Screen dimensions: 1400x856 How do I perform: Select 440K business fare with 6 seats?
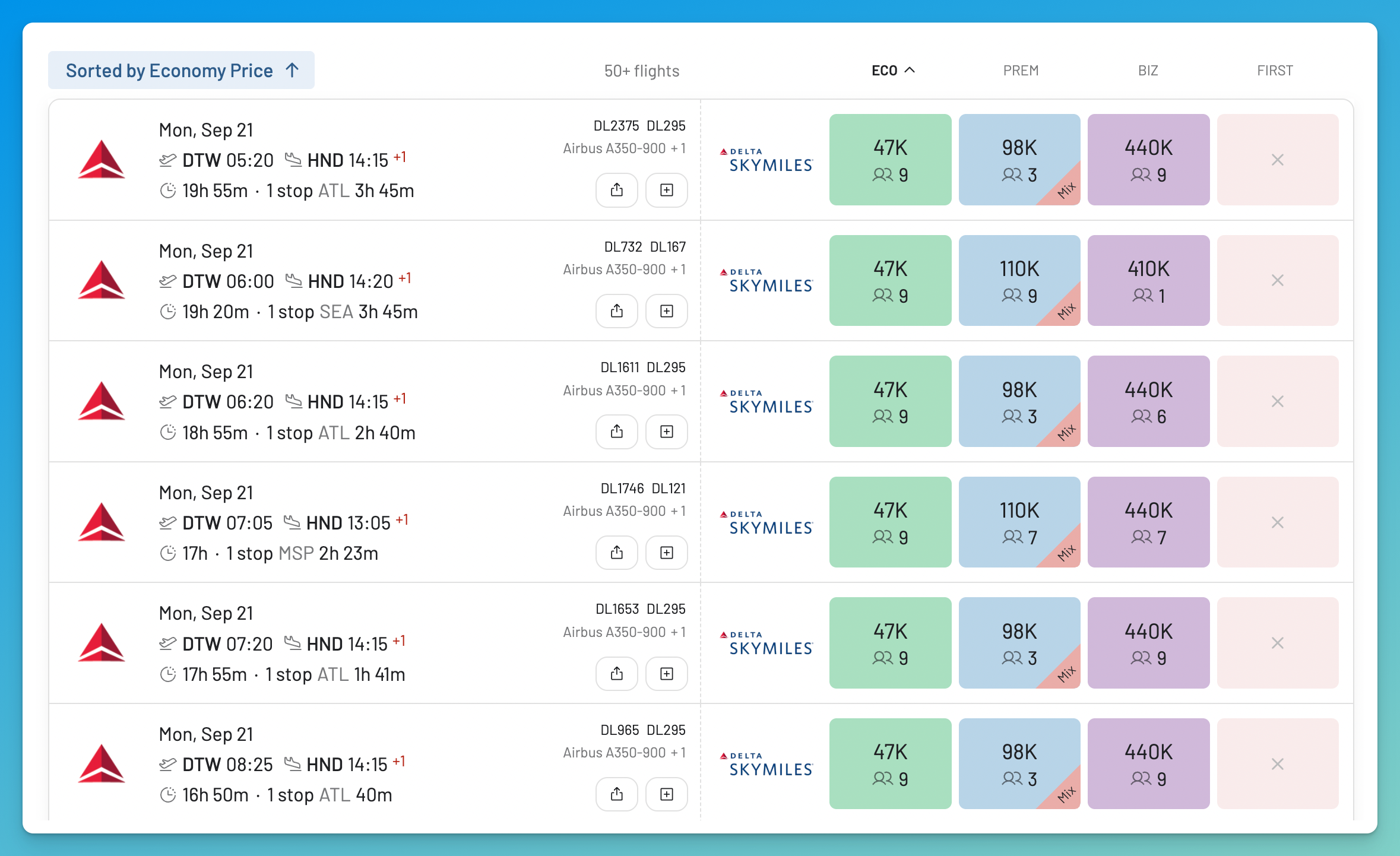pyautogui.click(x=1148, y=401)
